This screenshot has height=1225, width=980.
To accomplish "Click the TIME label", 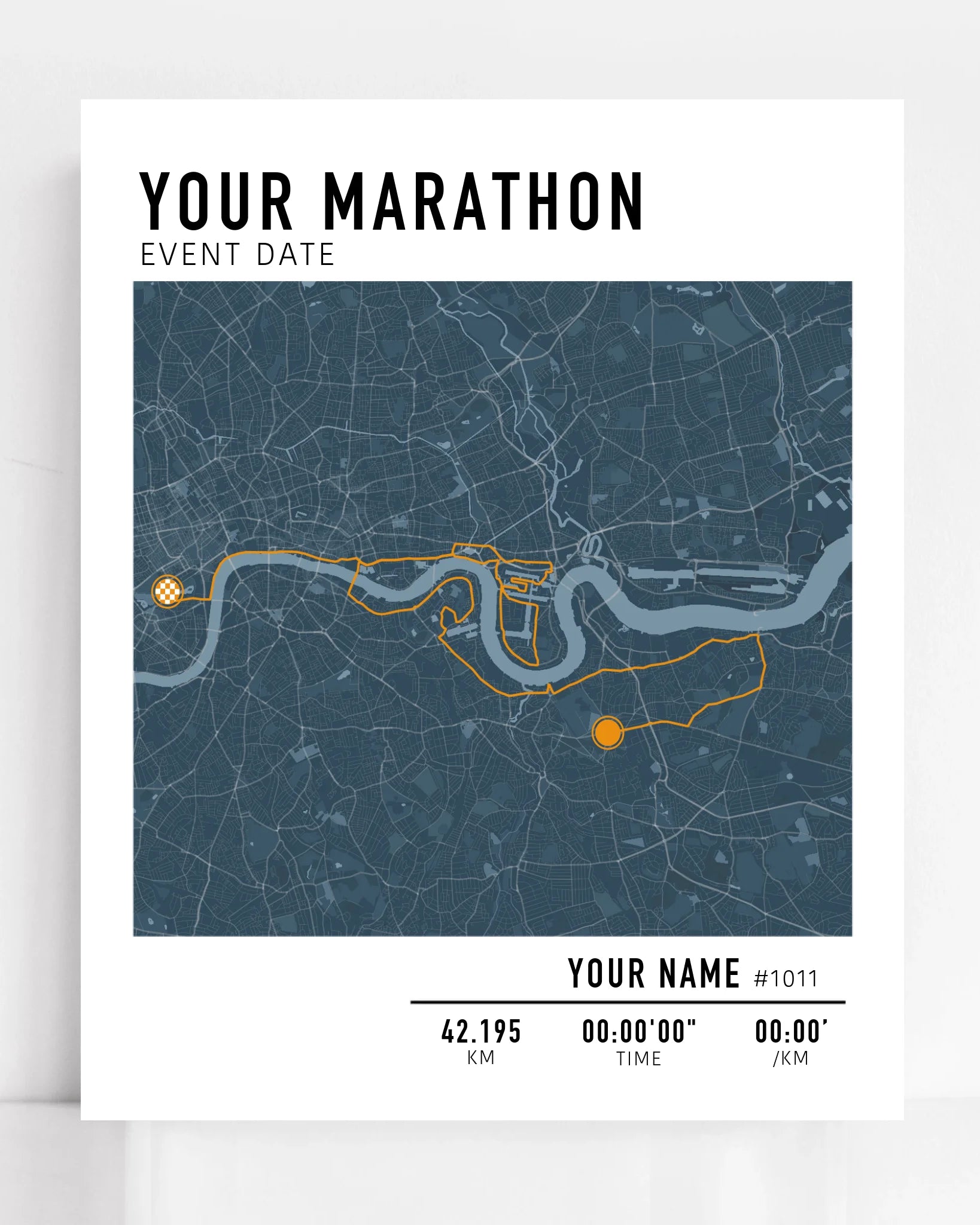I will pos(639,1059).
